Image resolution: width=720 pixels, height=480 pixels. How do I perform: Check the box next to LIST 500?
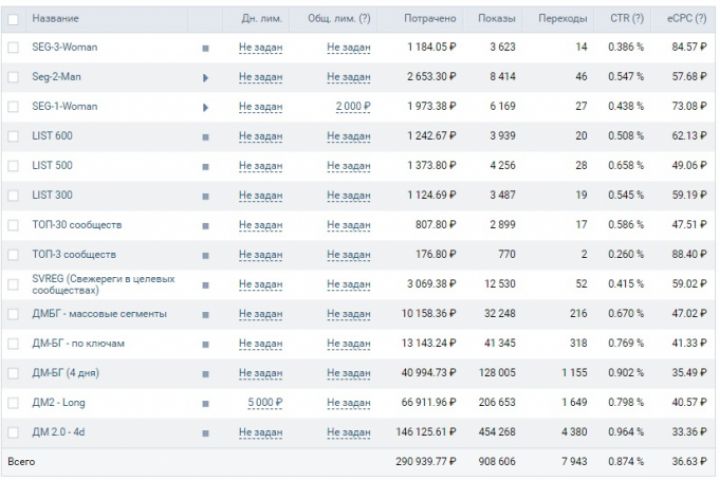[x=13, y=165]
